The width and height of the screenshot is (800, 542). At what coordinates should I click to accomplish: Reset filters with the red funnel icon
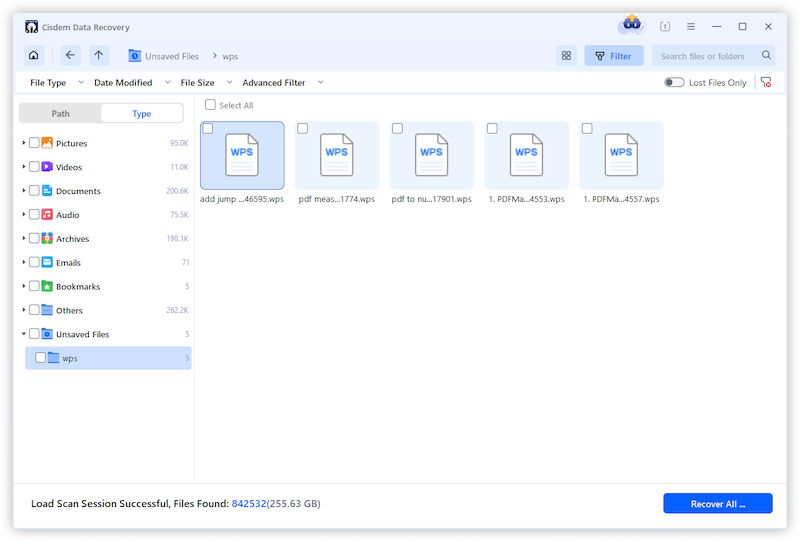click(766, 82)
